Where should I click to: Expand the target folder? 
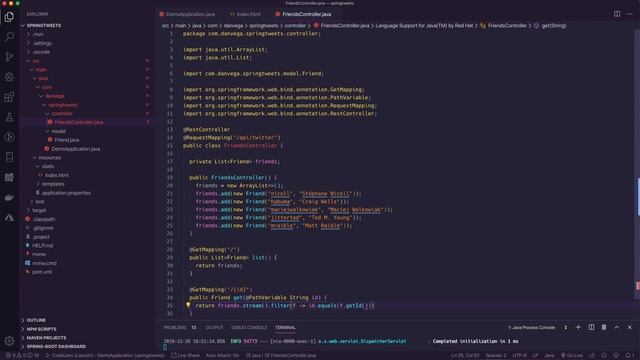tap(39, 210)
